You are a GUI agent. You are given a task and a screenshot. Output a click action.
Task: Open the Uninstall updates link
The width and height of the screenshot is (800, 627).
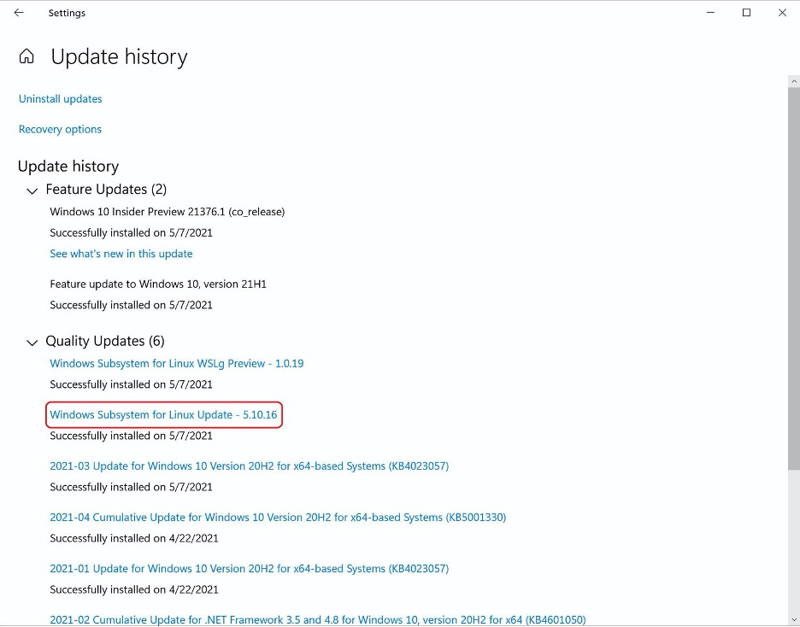click(60, 99)
